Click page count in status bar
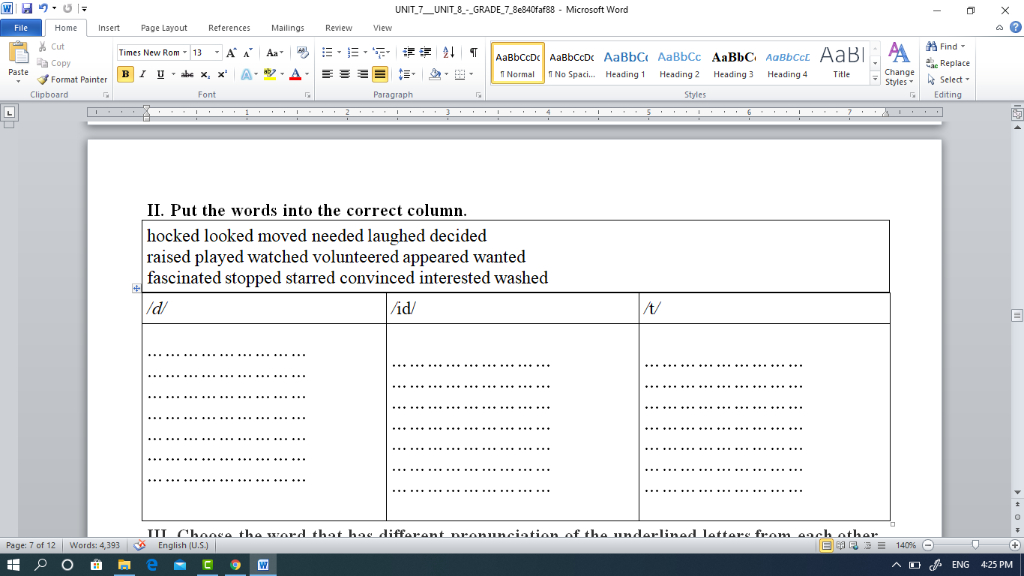This screenshot has height=576, width=1024. click(31, 545)
